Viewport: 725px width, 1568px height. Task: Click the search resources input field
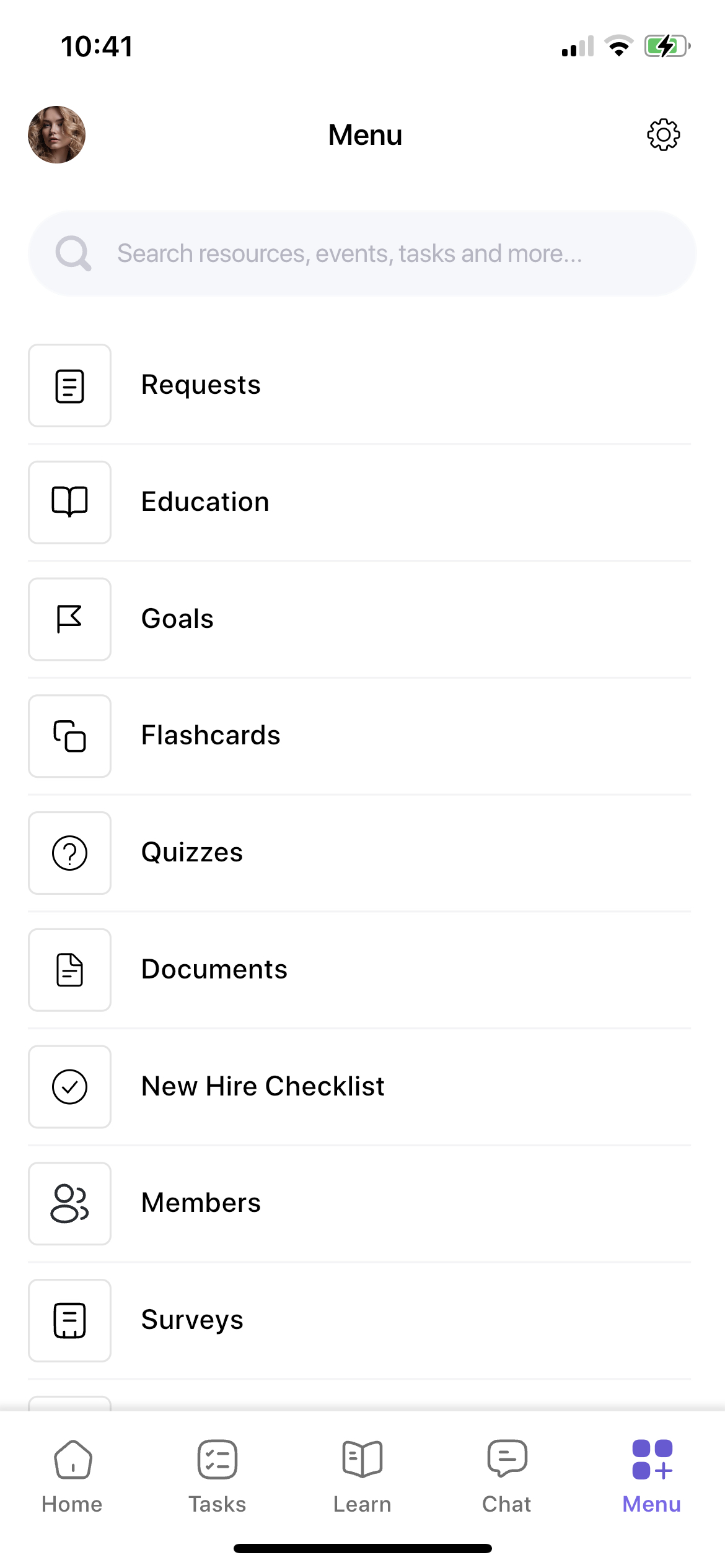click(x=362, y=253)
